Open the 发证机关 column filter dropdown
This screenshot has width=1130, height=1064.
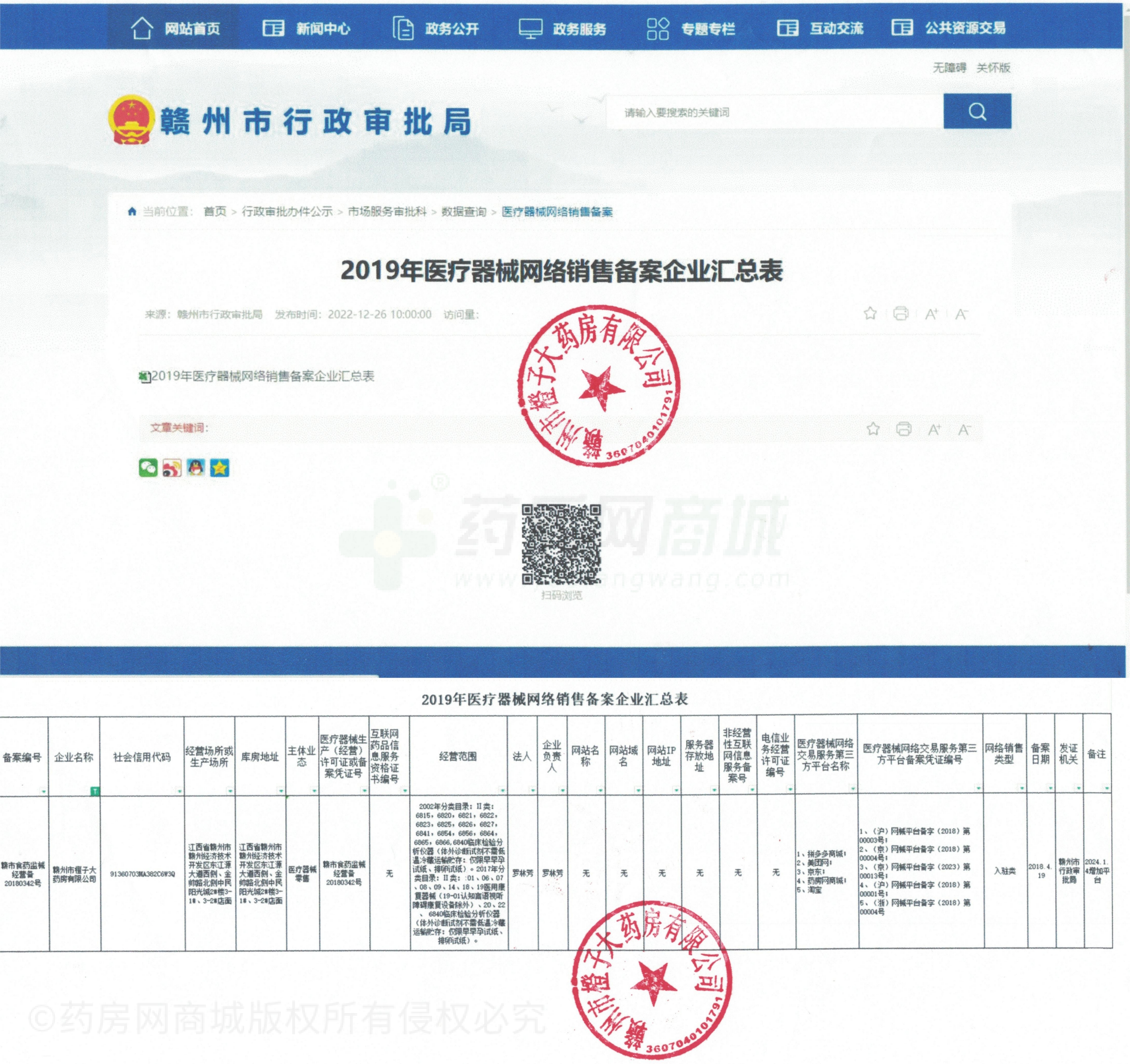pyautogui.click(x=1078, y=788)
